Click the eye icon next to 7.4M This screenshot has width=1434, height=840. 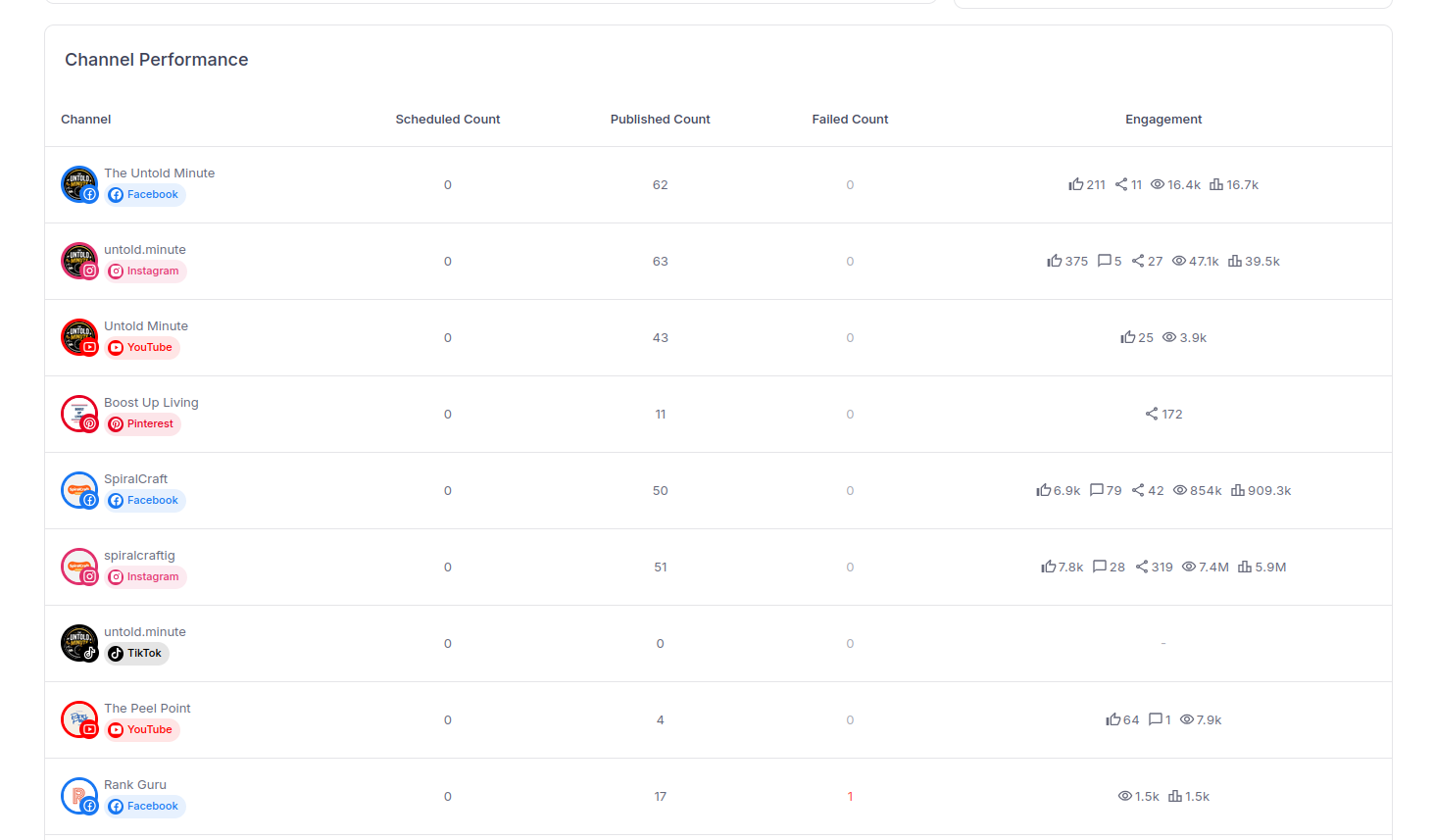[x=1189, y=567]
